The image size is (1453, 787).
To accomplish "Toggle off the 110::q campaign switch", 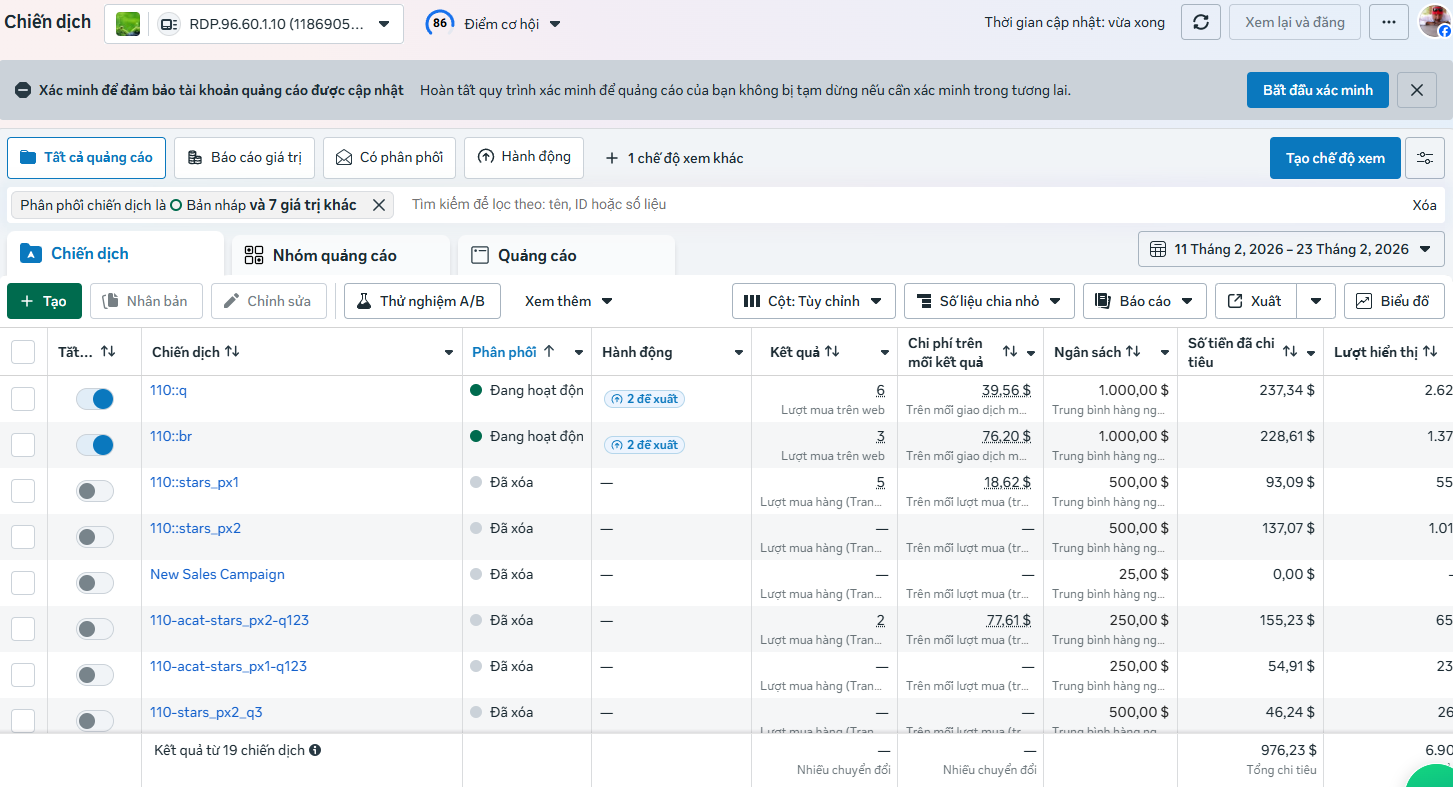I will point(95,399).
